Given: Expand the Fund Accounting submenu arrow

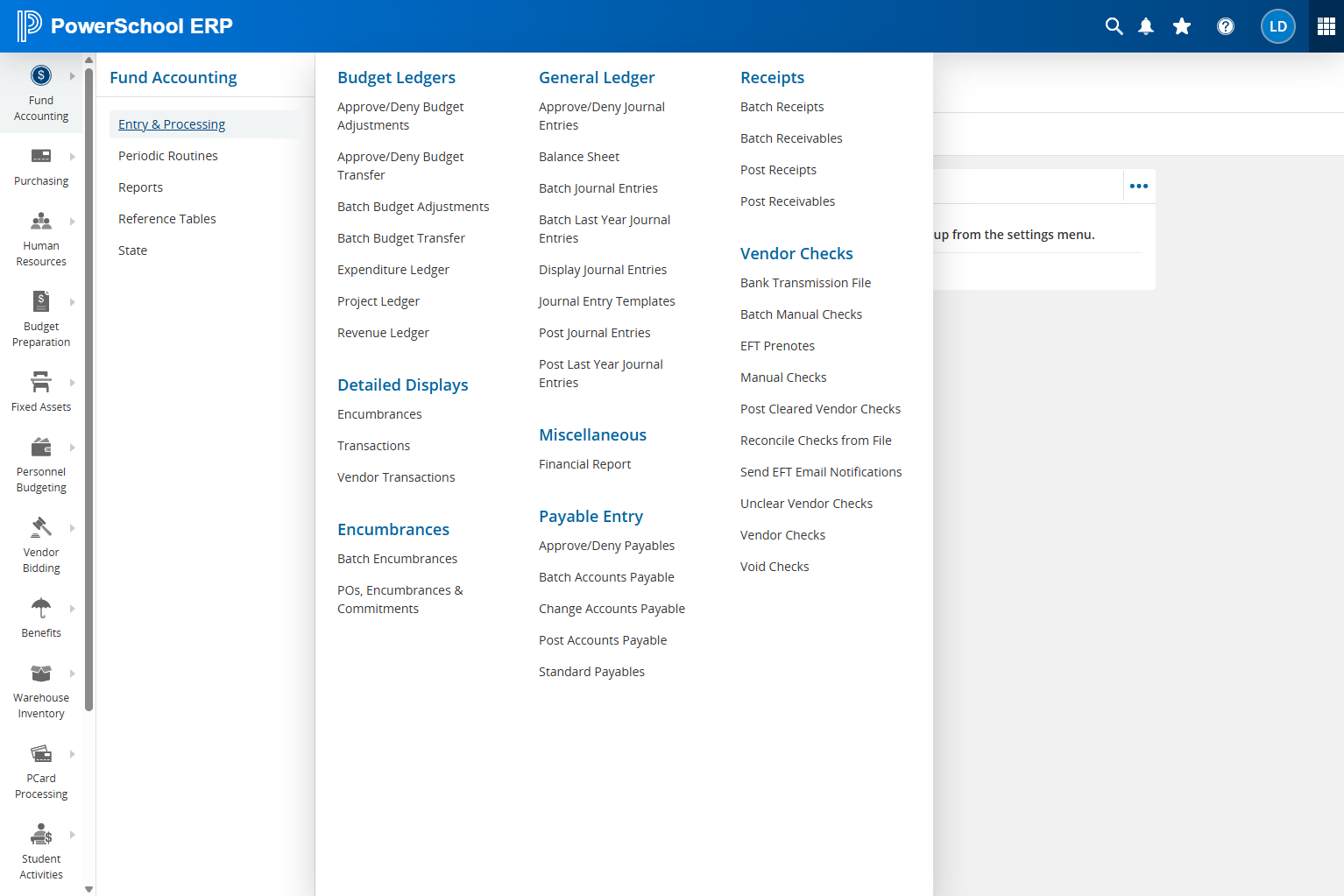Looking at the screenshot, I should pos(72,76).
